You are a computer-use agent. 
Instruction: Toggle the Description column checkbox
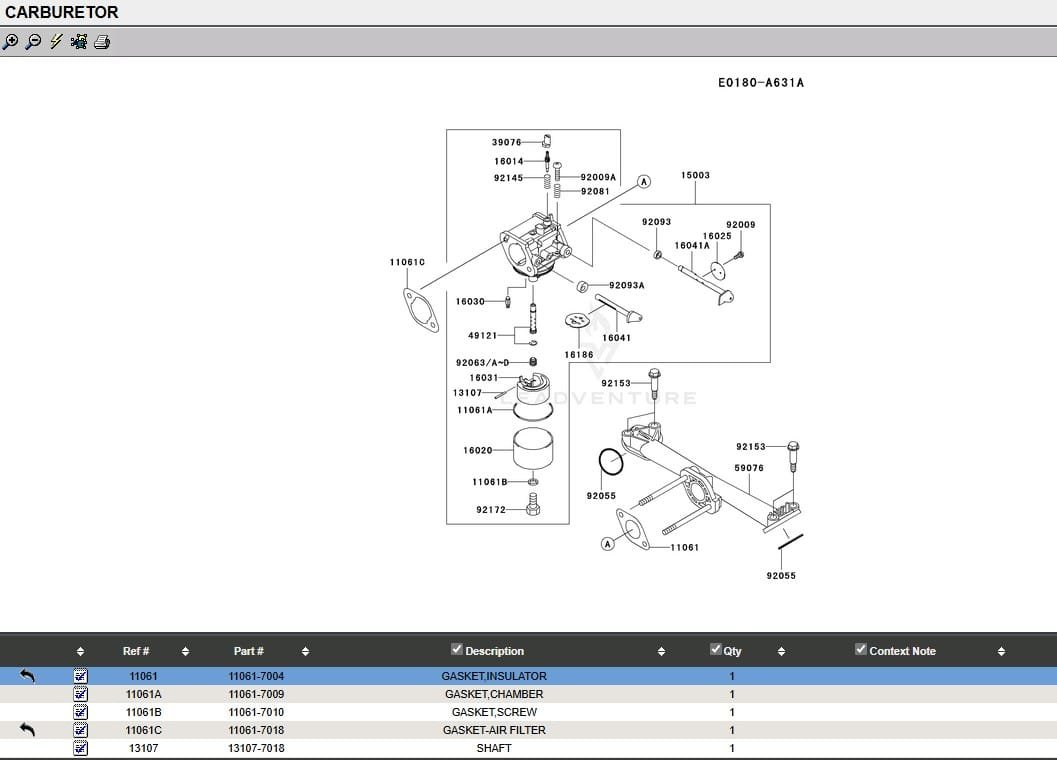(x=457, y=650)
